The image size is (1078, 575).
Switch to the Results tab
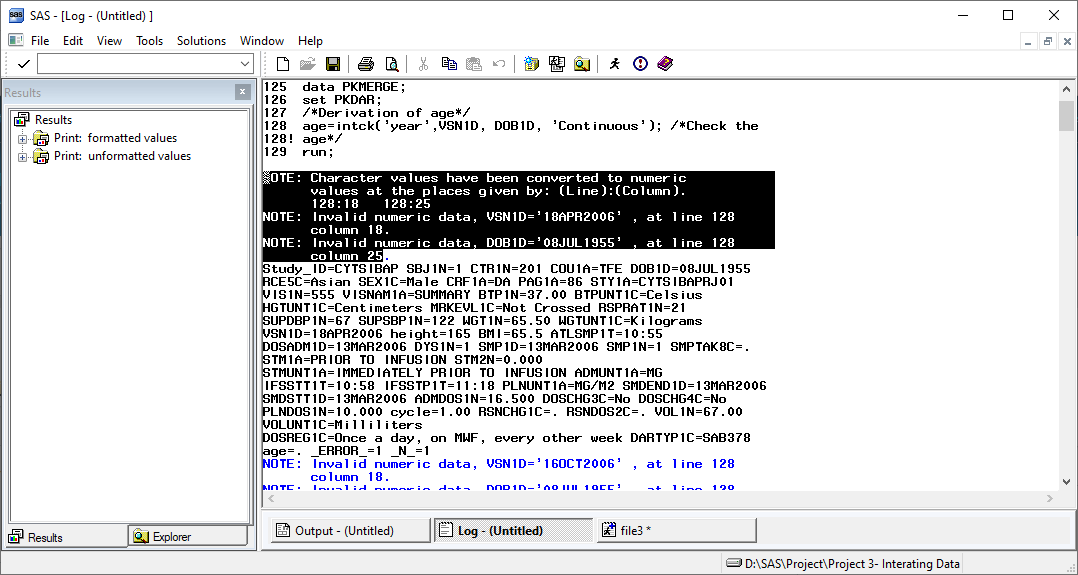(x=66, y=537)
